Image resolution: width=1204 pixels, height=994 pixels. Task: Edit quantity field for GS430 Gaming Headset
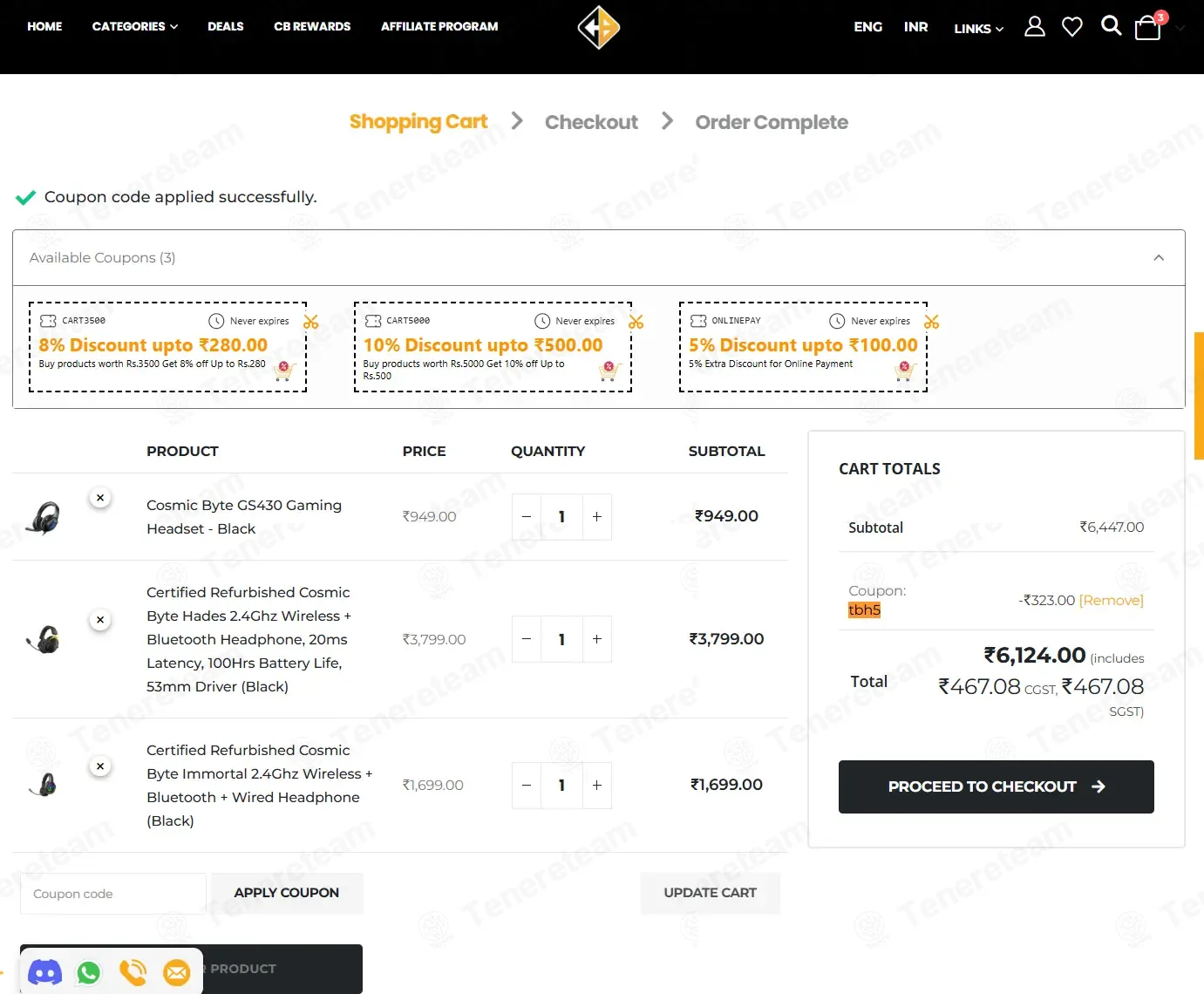(x=562, y=517)
